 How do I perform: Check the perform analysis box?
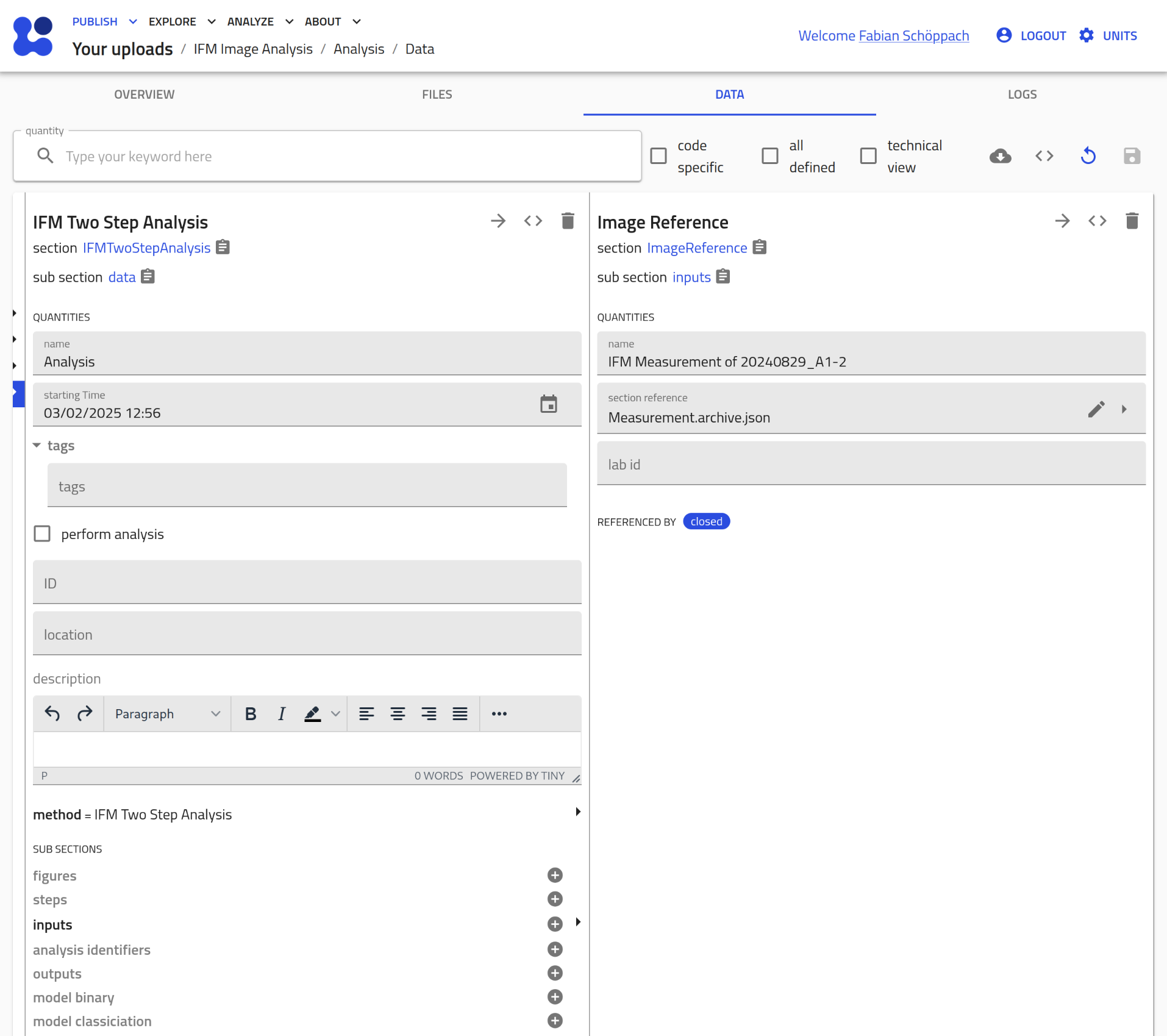point(42,534)
